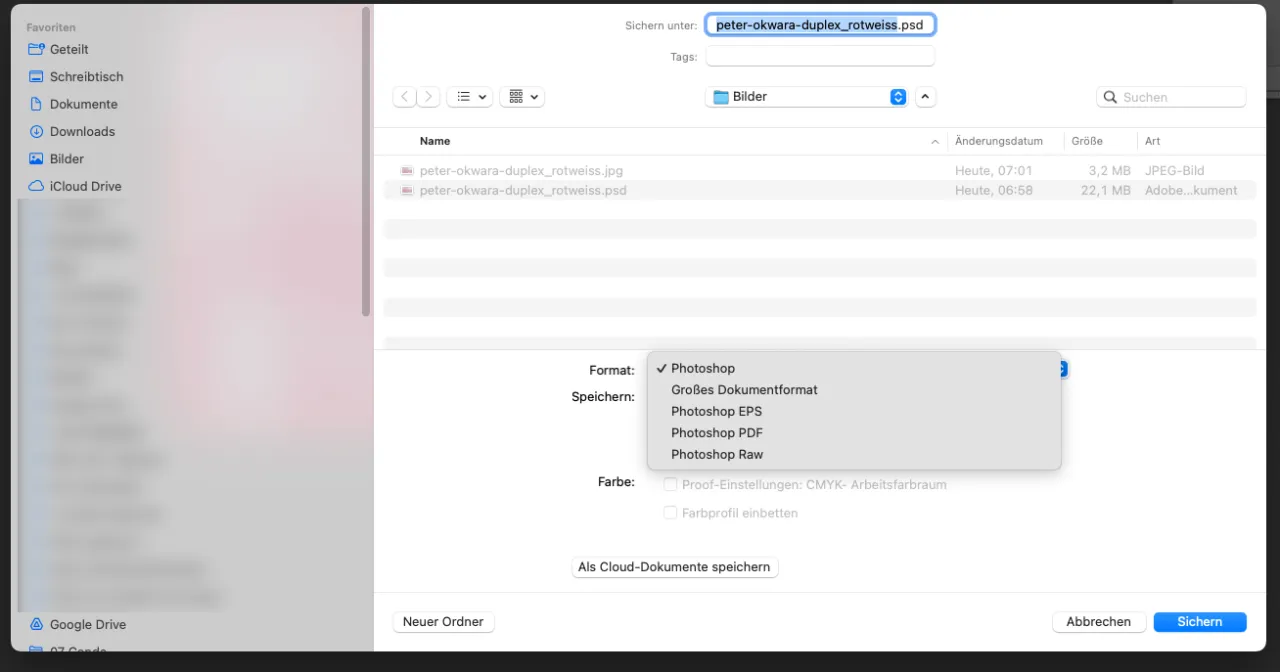Open the grid grouping options button
The width and height of the screenshot is (1280, 672).
tap(522, 97)
